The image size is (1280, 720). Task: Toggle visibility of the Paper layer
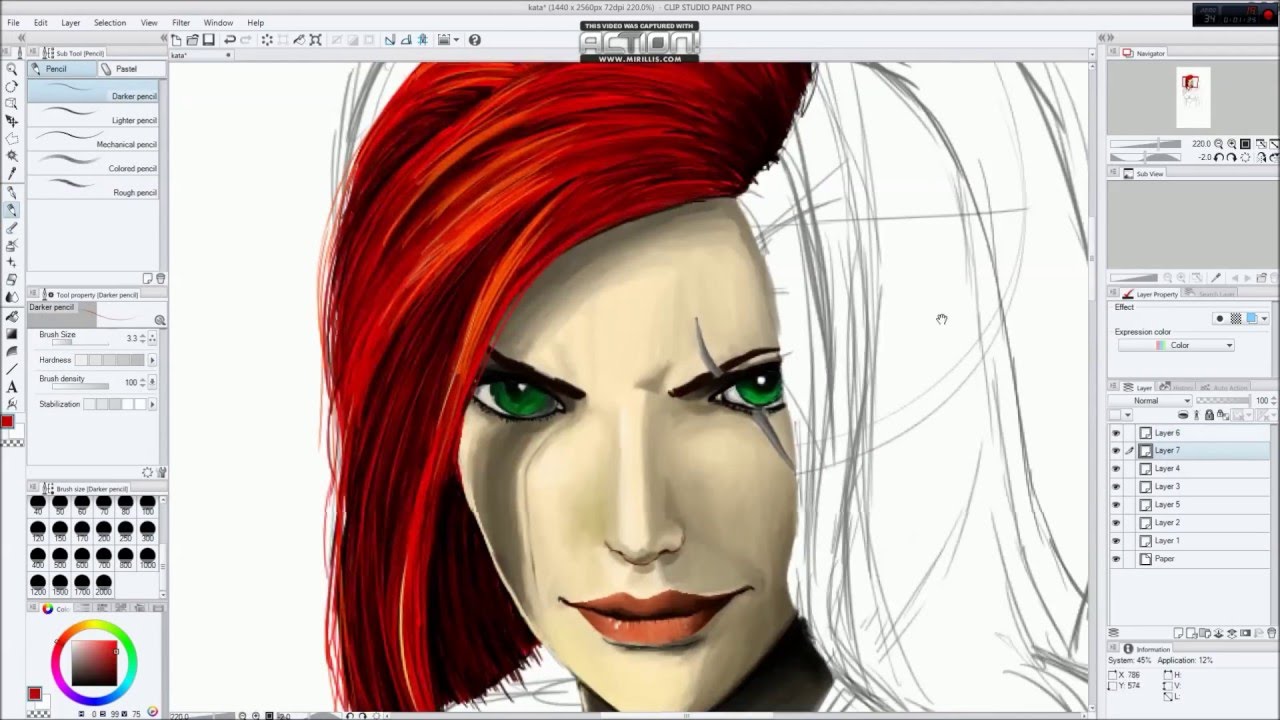tap(1116, 559)
